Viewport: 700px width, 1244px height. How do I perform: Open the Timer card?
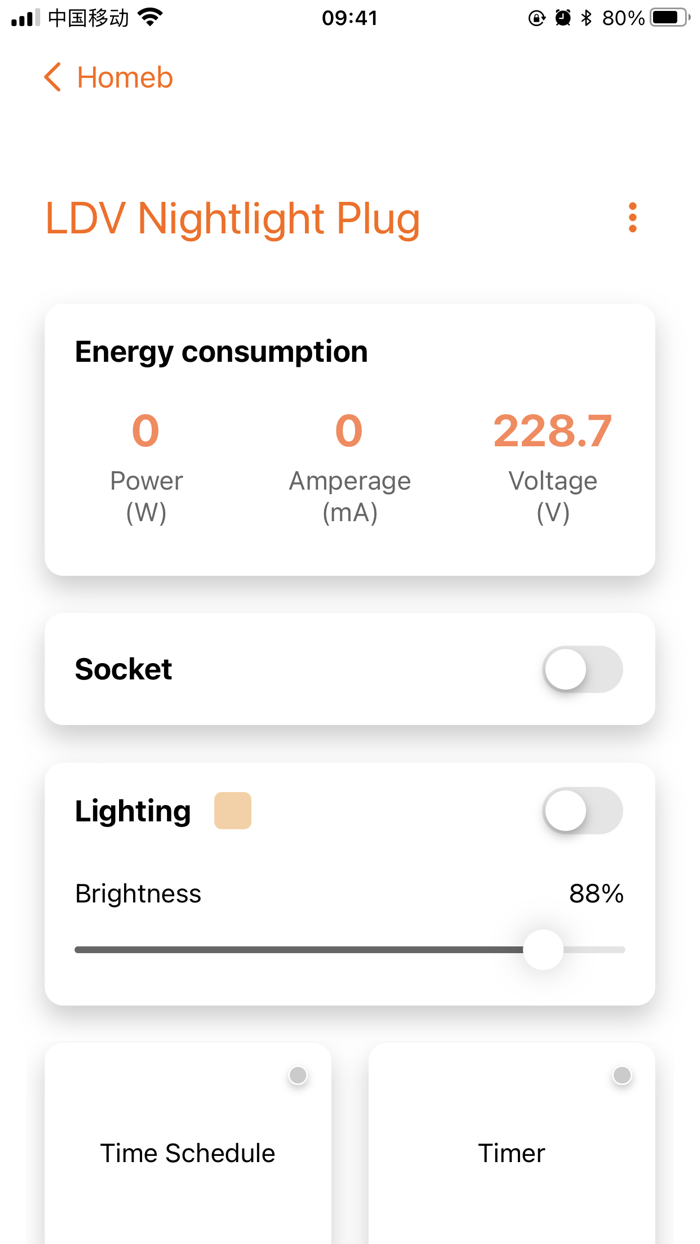[511, 1153]
